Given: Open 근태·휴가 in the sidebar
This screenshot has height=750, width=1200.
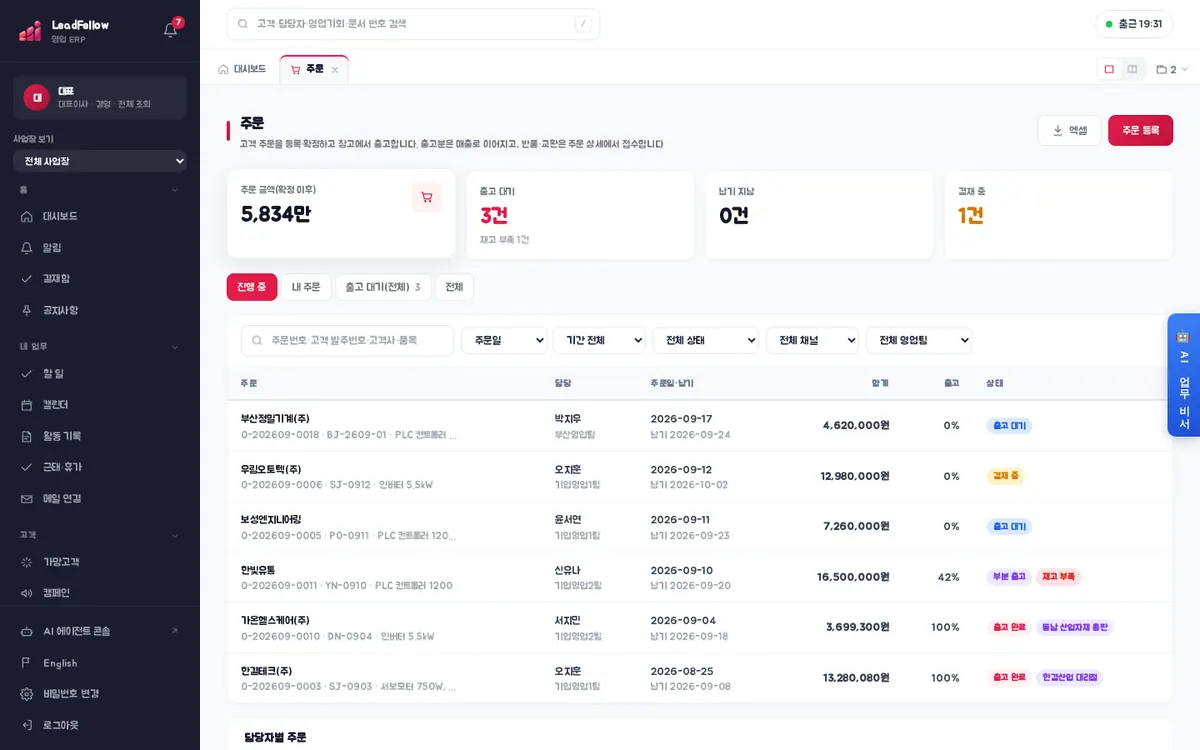Looking at the screenshot, I should (100, 467).
